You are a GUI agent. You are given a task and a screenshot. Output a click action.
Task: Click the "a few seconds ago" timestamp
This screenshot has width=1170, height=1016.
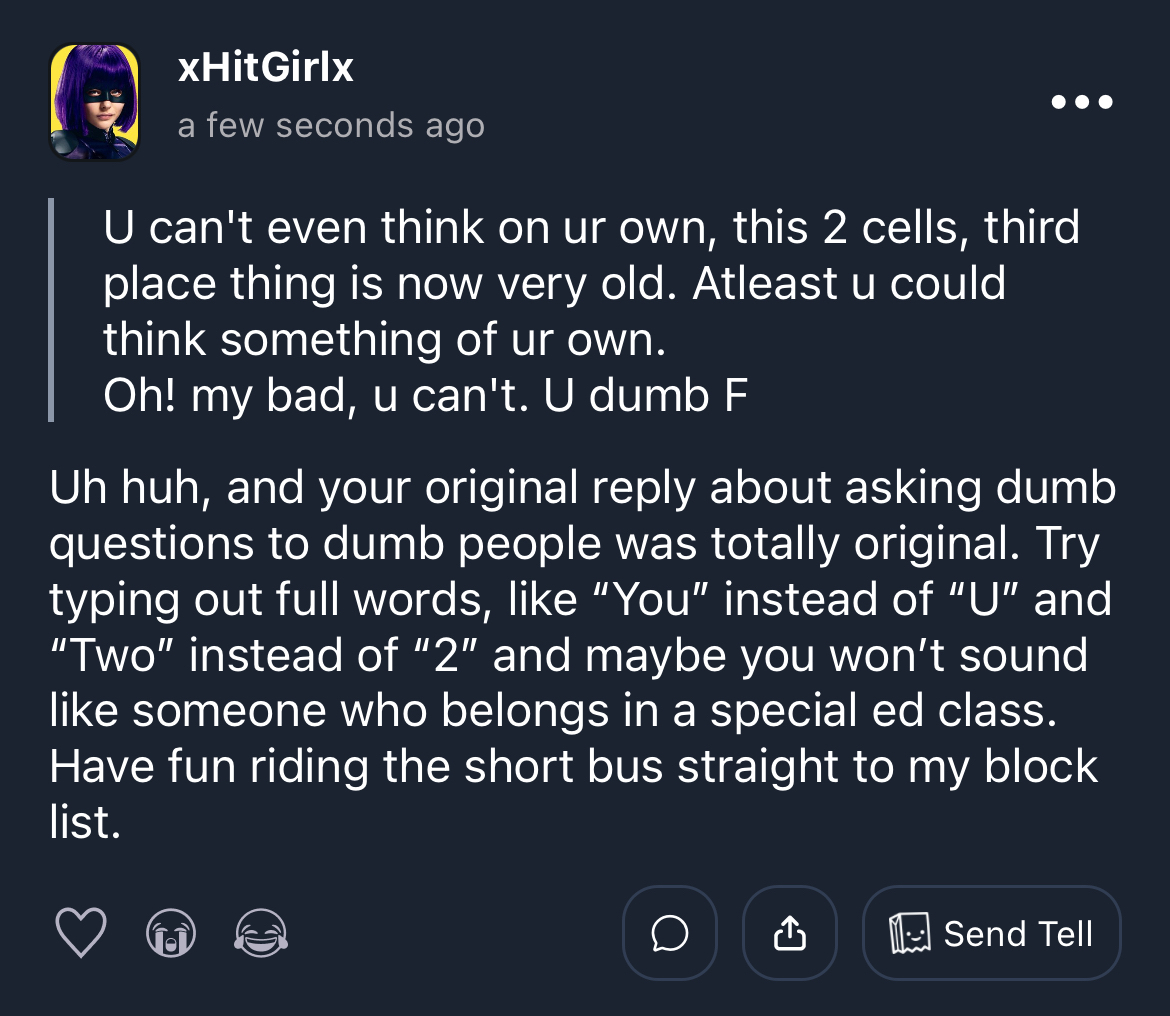tap(331, 126)
